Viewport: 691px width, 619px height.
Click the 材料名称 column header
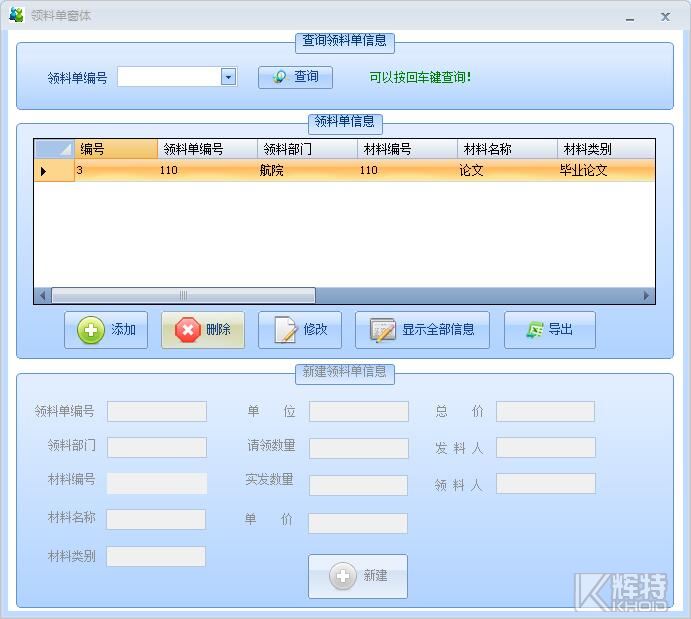(x=506, y=149)
